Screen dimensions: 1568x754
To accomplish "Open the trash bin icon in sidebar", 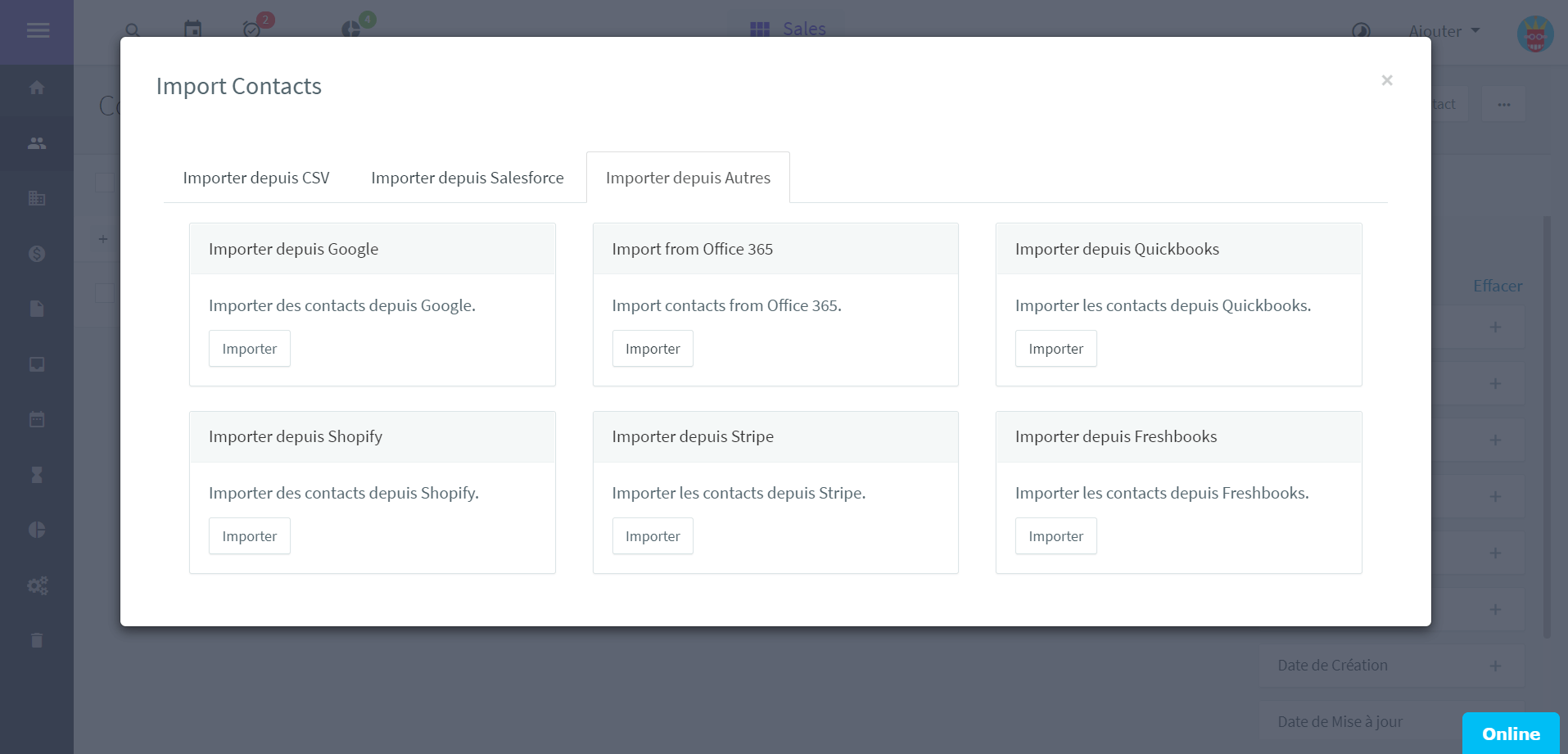I will (x=37, y=640).
